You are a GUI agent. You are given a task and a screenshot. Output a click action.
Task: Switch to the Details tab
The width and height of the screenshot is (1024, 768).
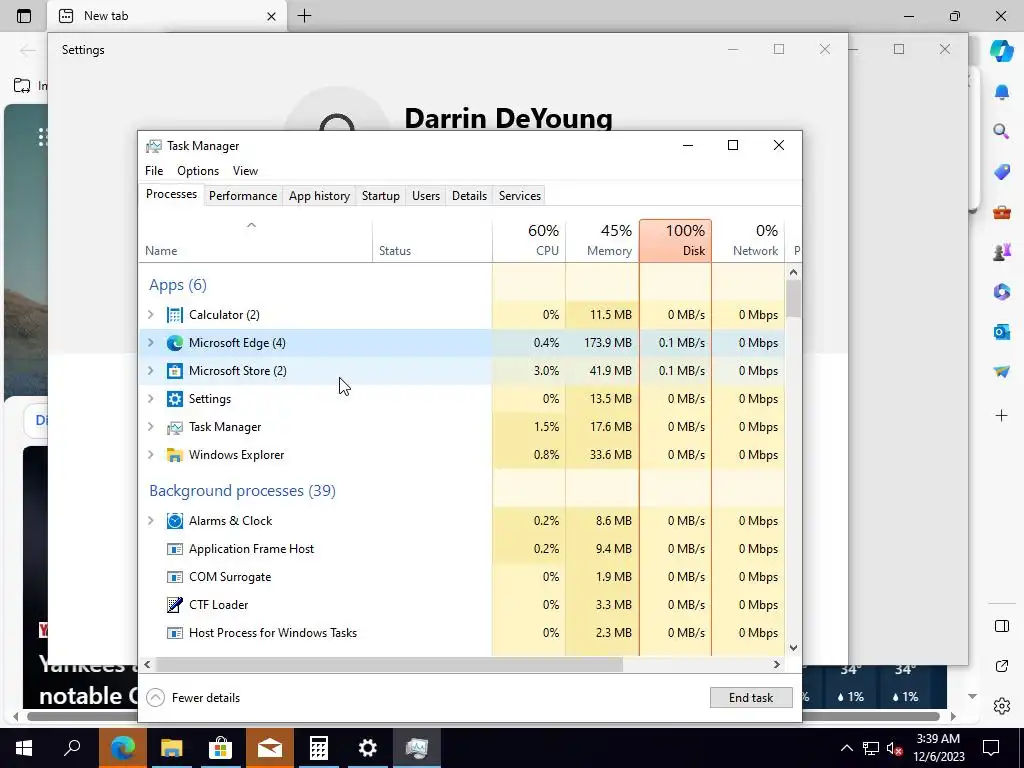pos(470,196)
